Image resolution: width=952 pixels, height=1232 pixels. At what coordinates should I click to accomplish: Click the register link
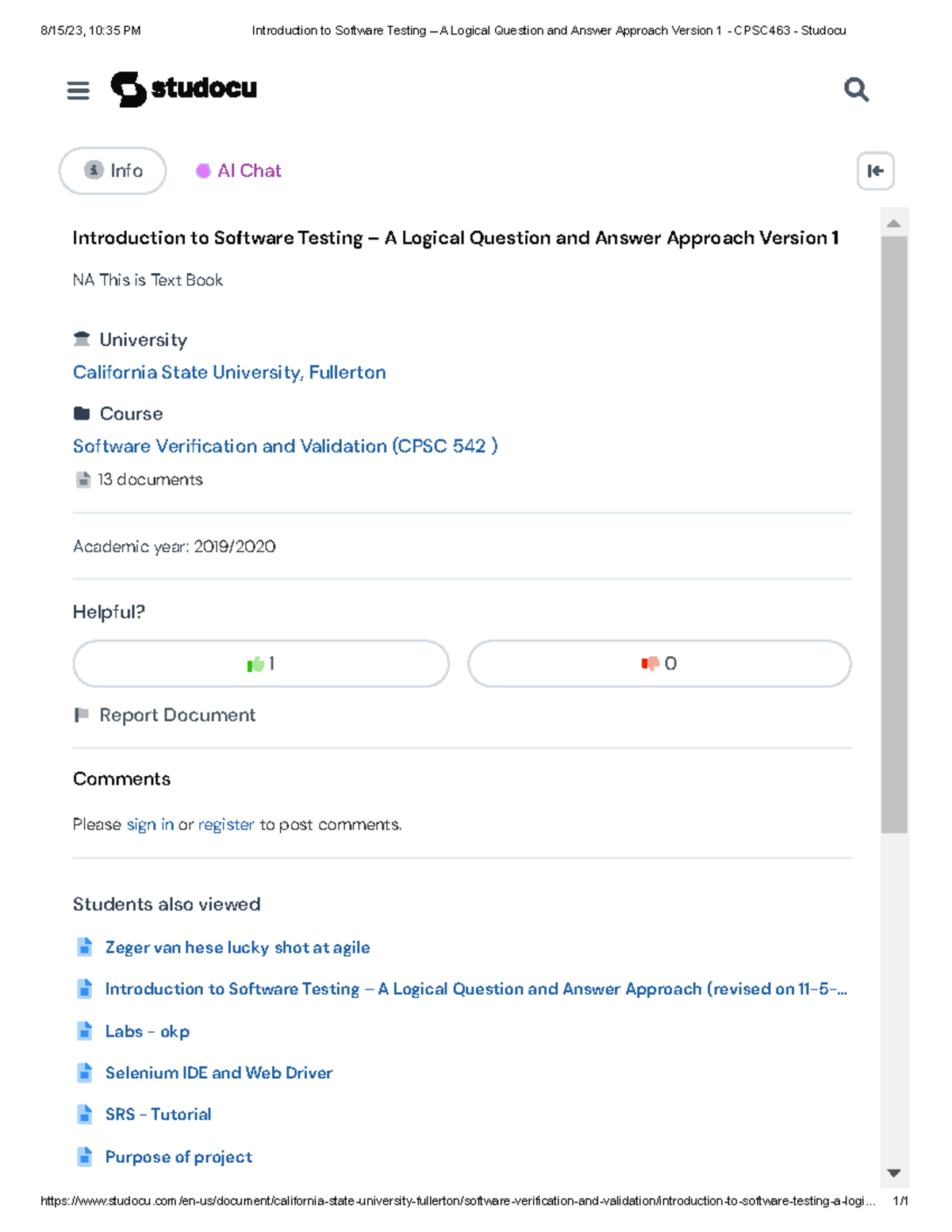[225, 824]
